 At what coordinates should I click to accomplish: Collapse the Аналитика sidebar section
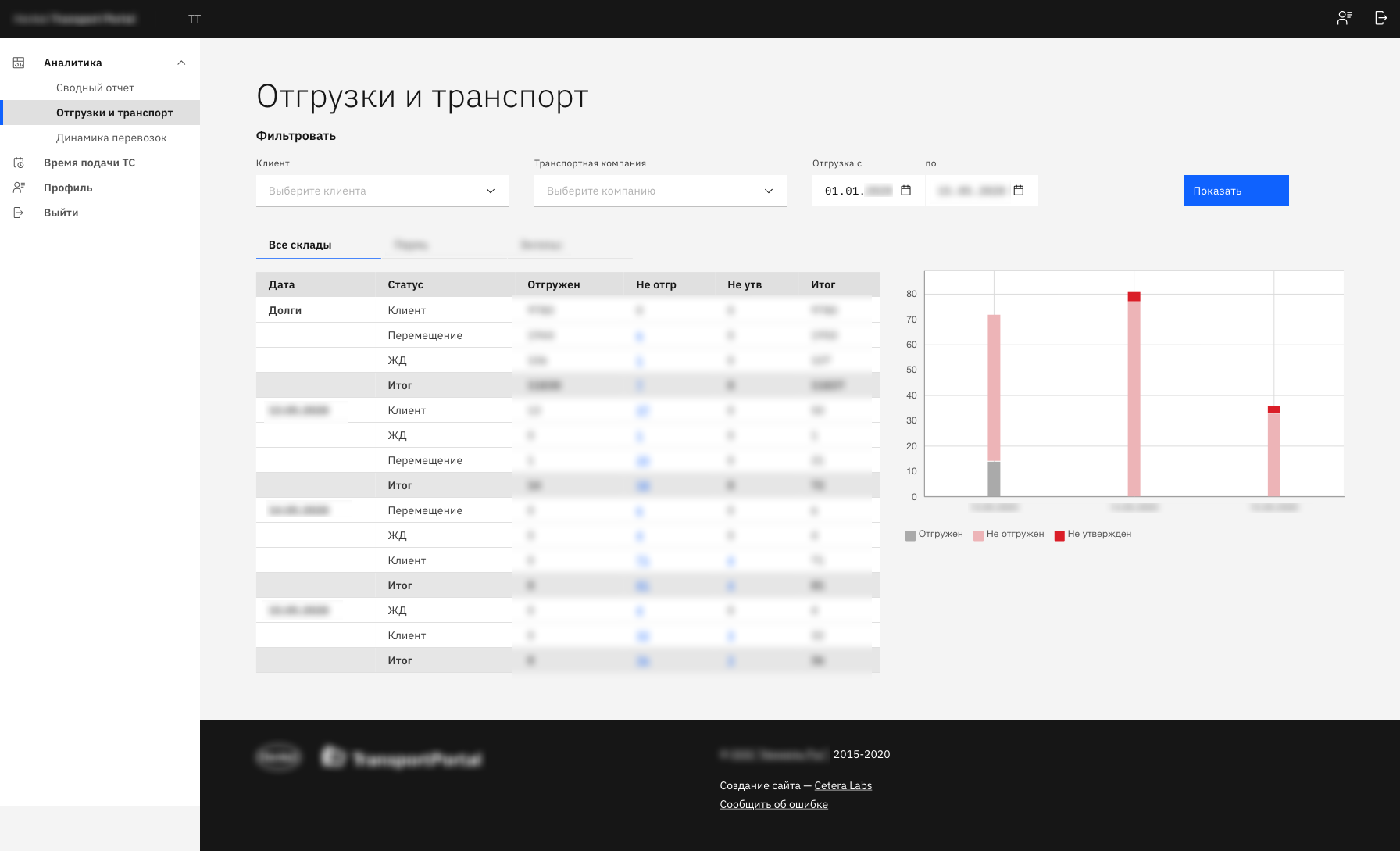click(x=181, y=63)
